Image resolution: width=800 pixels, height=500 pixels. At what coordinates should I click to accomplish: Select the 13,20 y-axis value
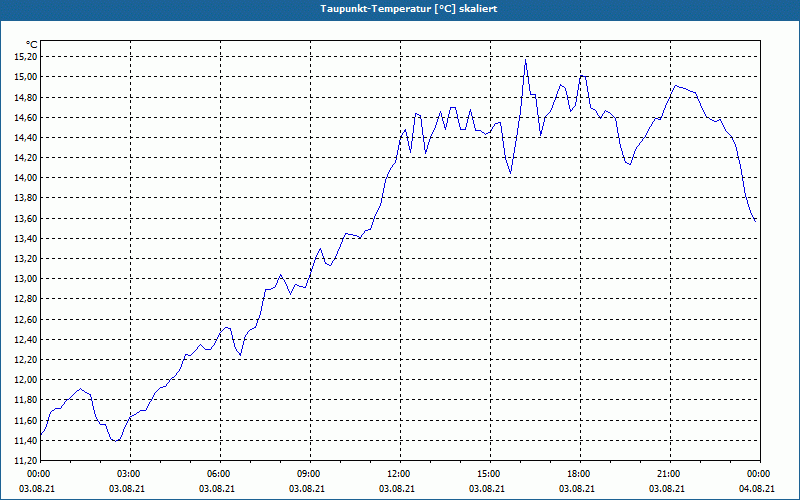pyautogui.click(x=24, y=259)
